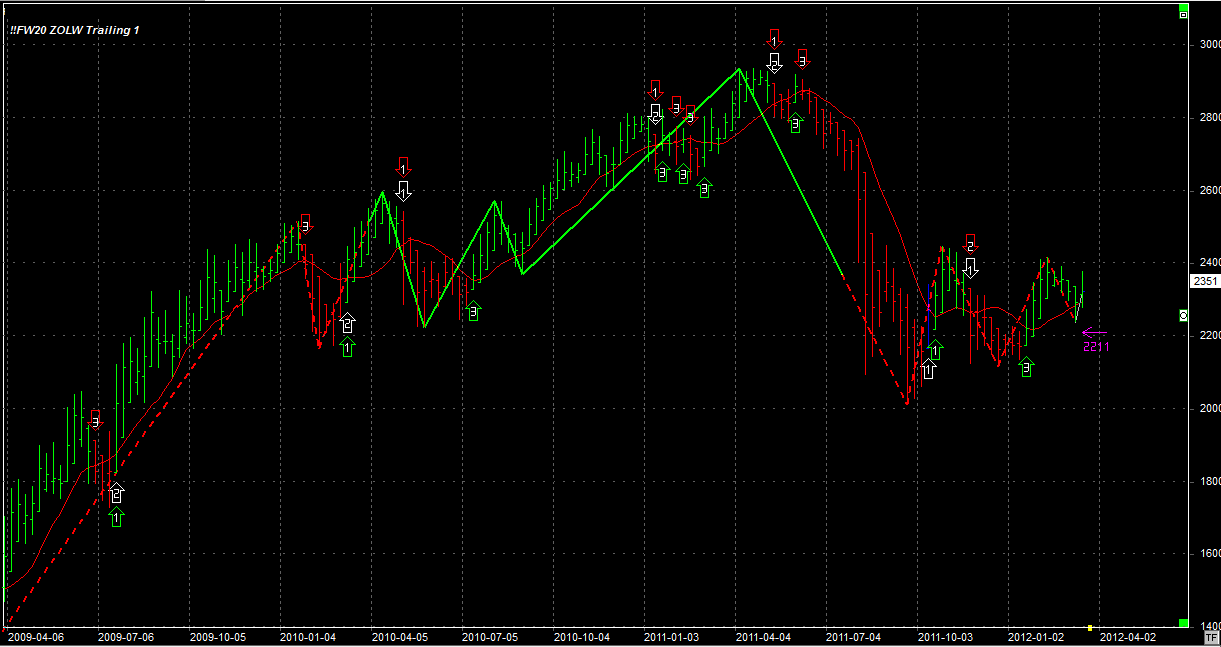Click the chart title FW20 ZOLW Trailing 1
Viewport: 1221px width, 647px height.
(75, 30)
